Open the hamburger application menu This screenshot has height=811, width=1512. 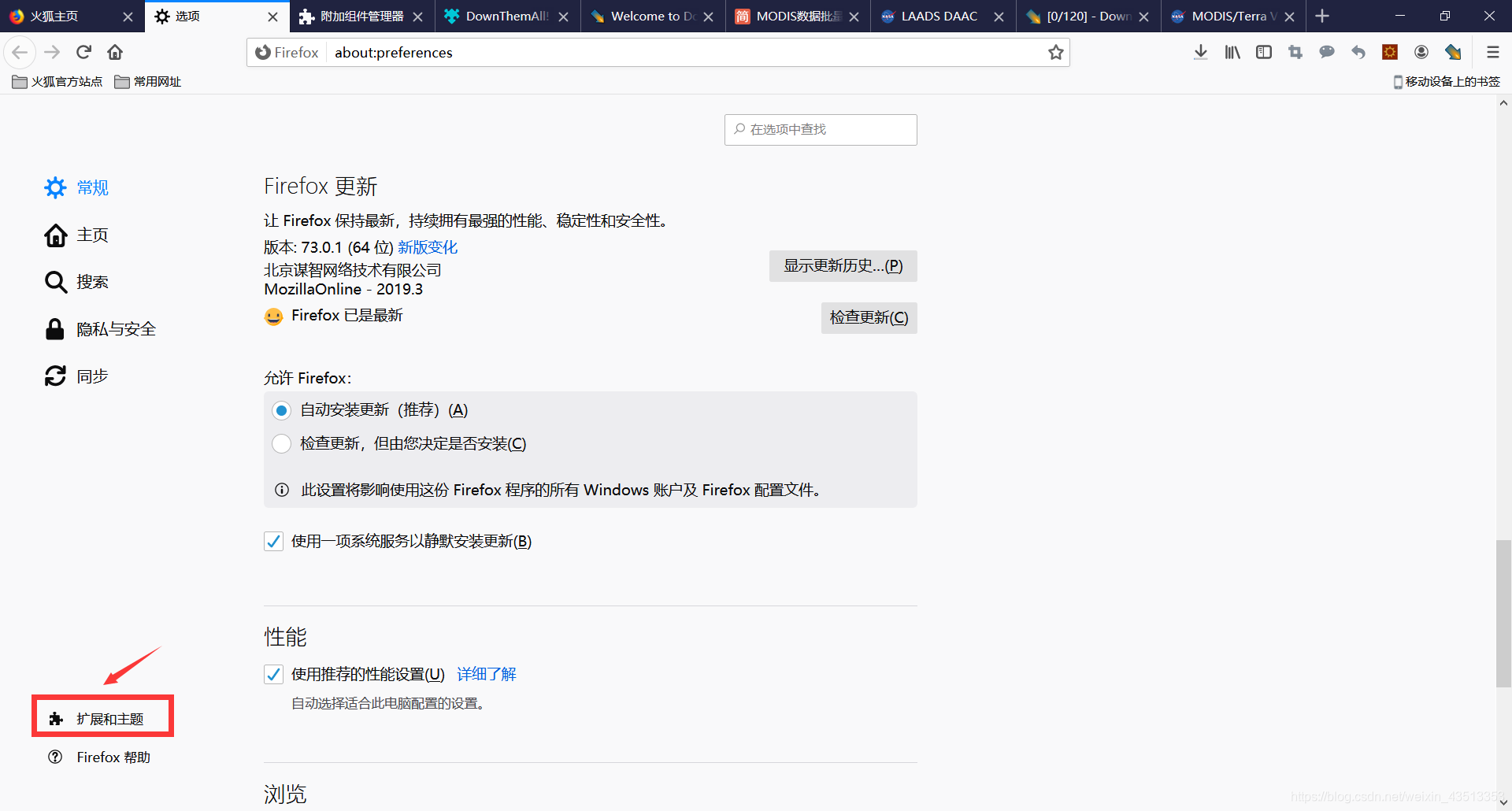tap(1492, 52)
